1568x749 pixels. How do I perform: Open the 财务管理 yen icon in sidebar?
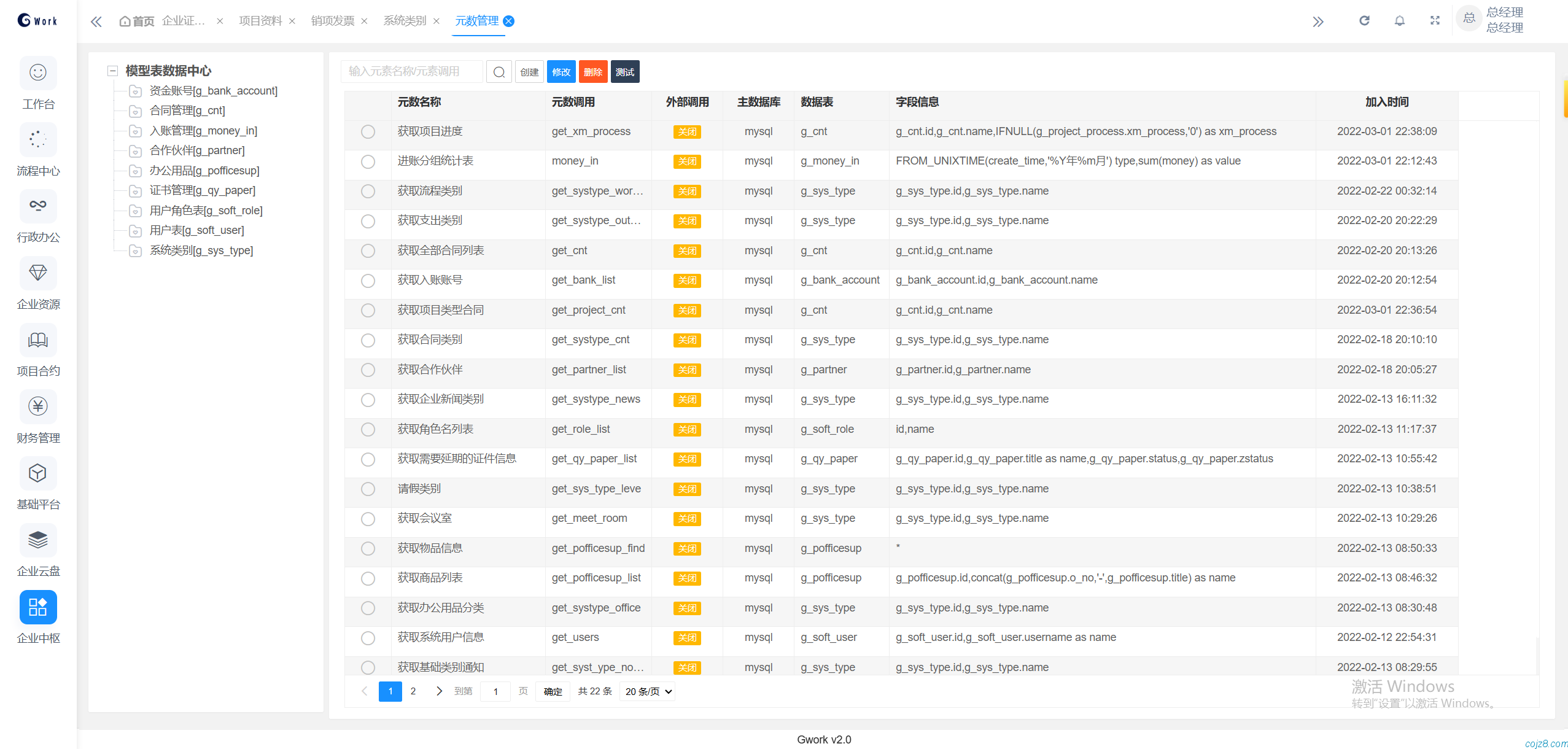click(x=38, y=406)
